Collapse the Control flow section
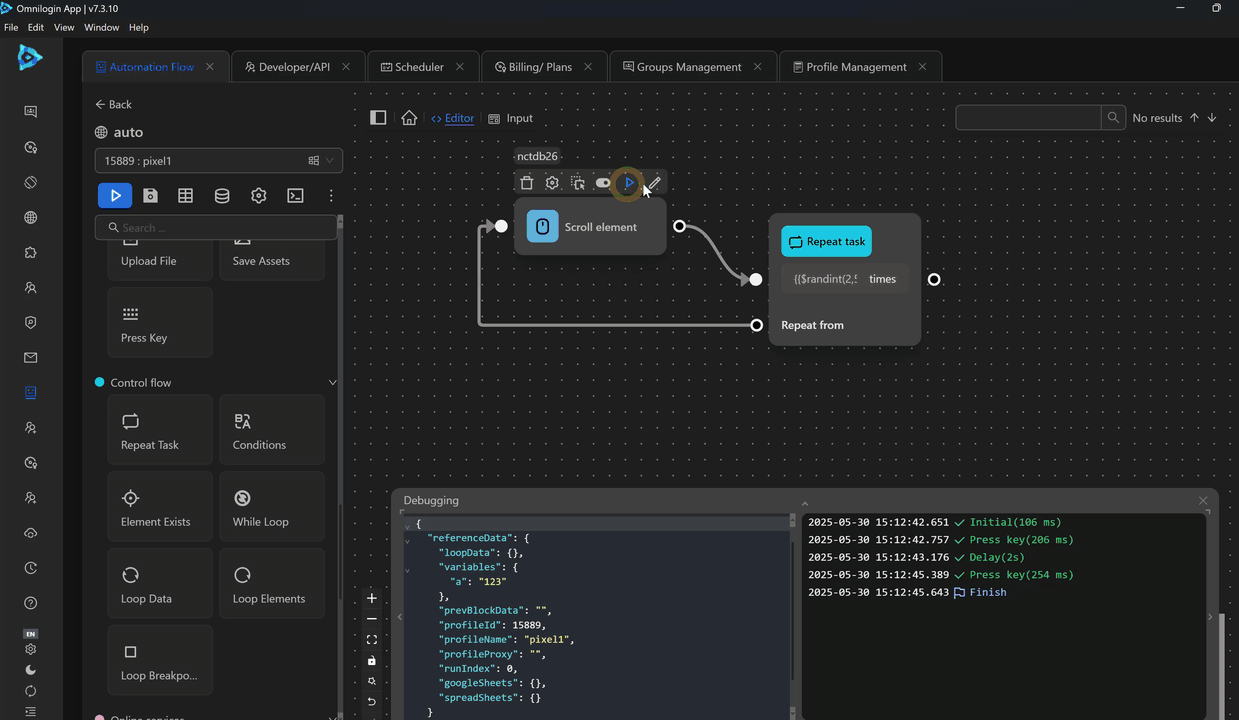 tap(333, 383)
